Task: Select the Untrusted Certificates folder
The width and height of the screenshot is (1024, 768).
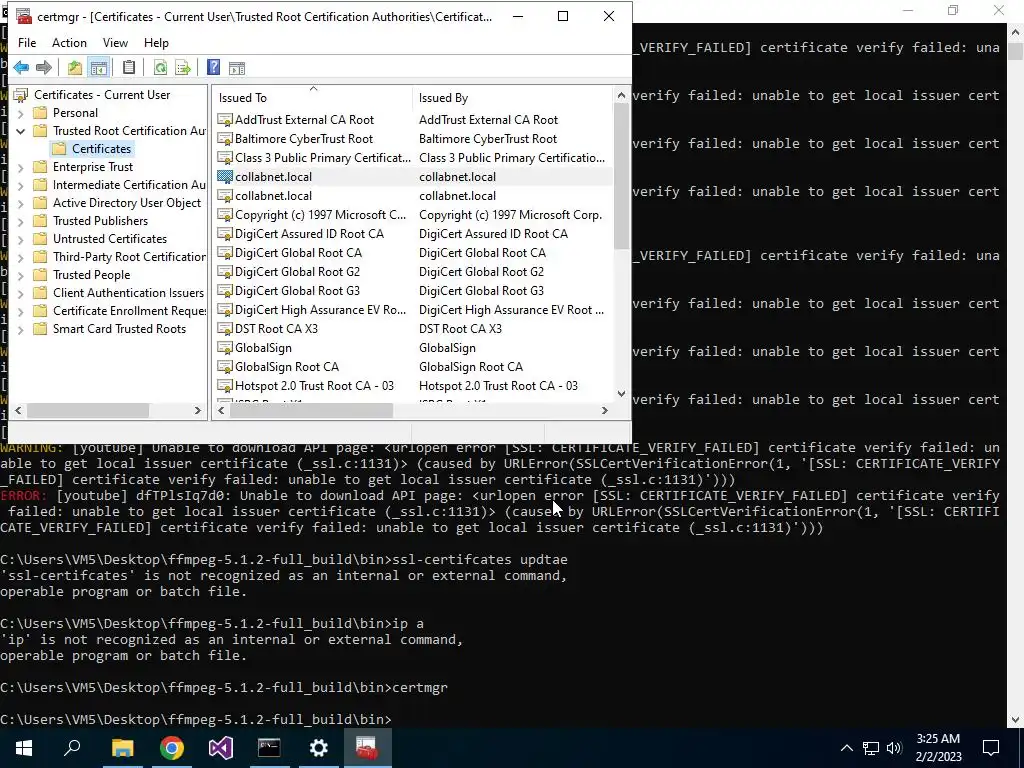Action: (110, 239)
